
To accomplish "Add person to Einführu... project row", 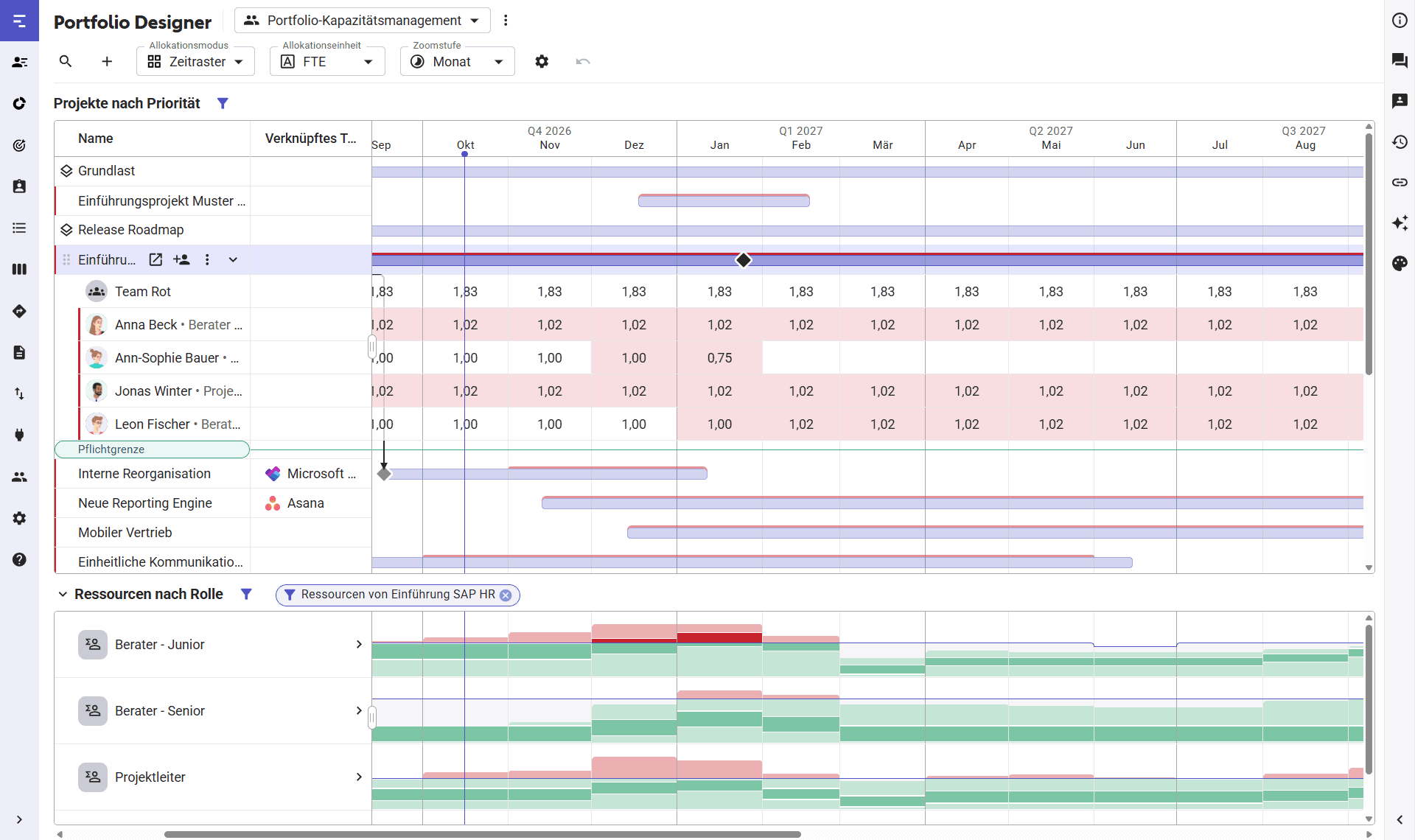I will point(181,259).
